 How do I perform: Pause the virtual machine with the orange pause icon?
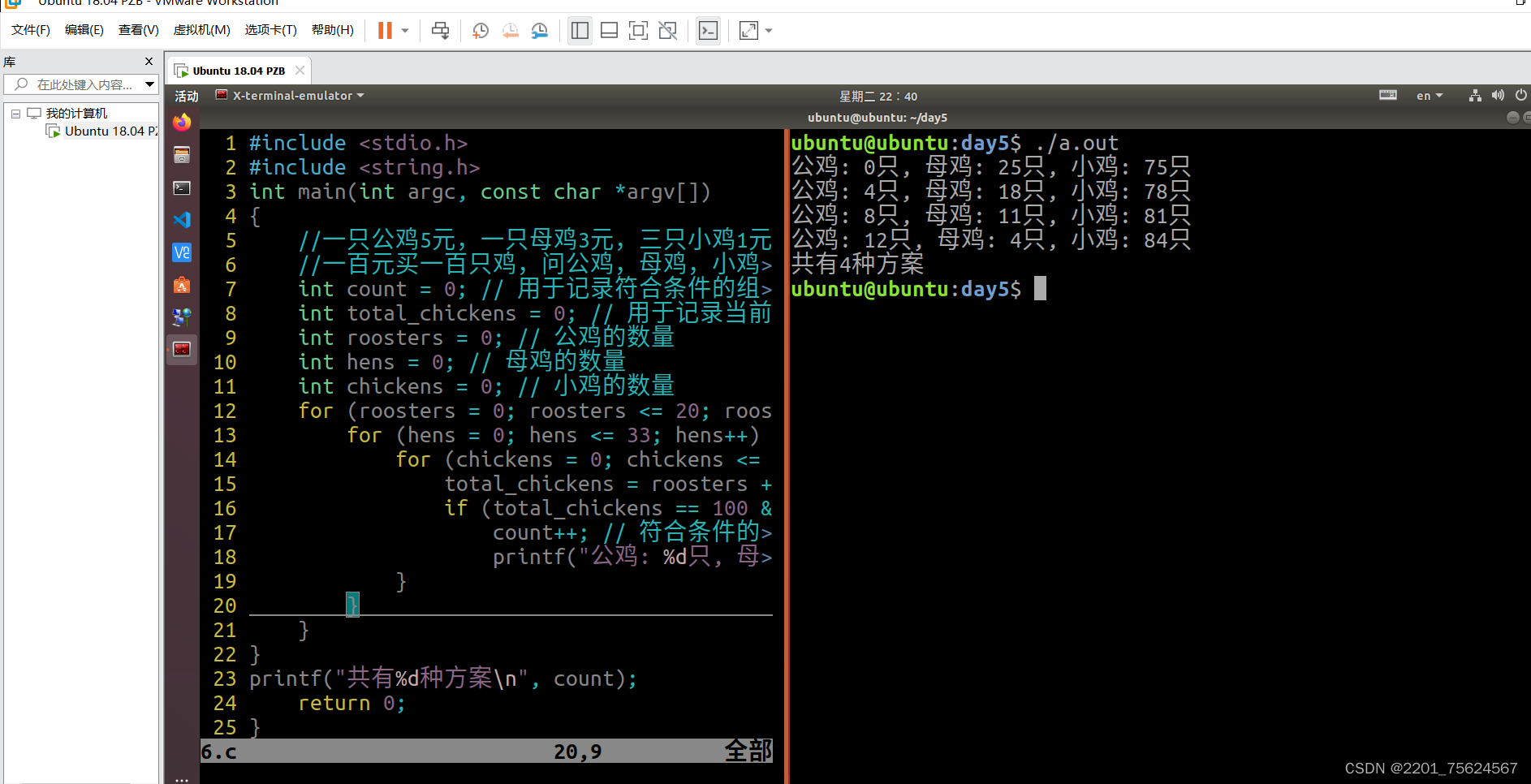(x=385, y=31)
